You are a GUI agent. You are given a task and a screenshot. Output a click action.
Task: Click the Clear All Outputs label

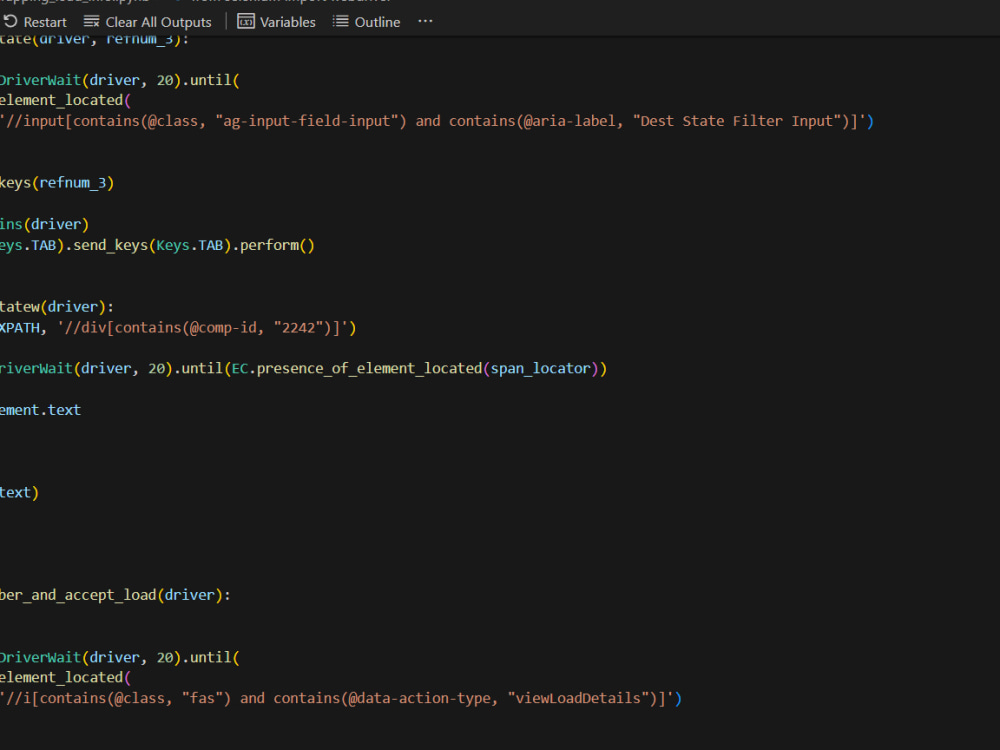coord(158,22)
